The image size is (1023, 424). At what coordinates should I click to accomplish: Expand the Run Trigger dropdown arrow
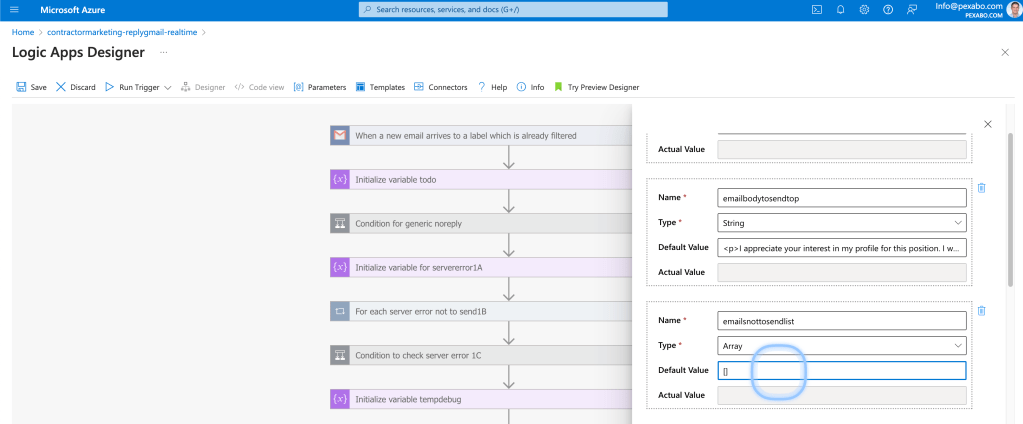point(168,87)
